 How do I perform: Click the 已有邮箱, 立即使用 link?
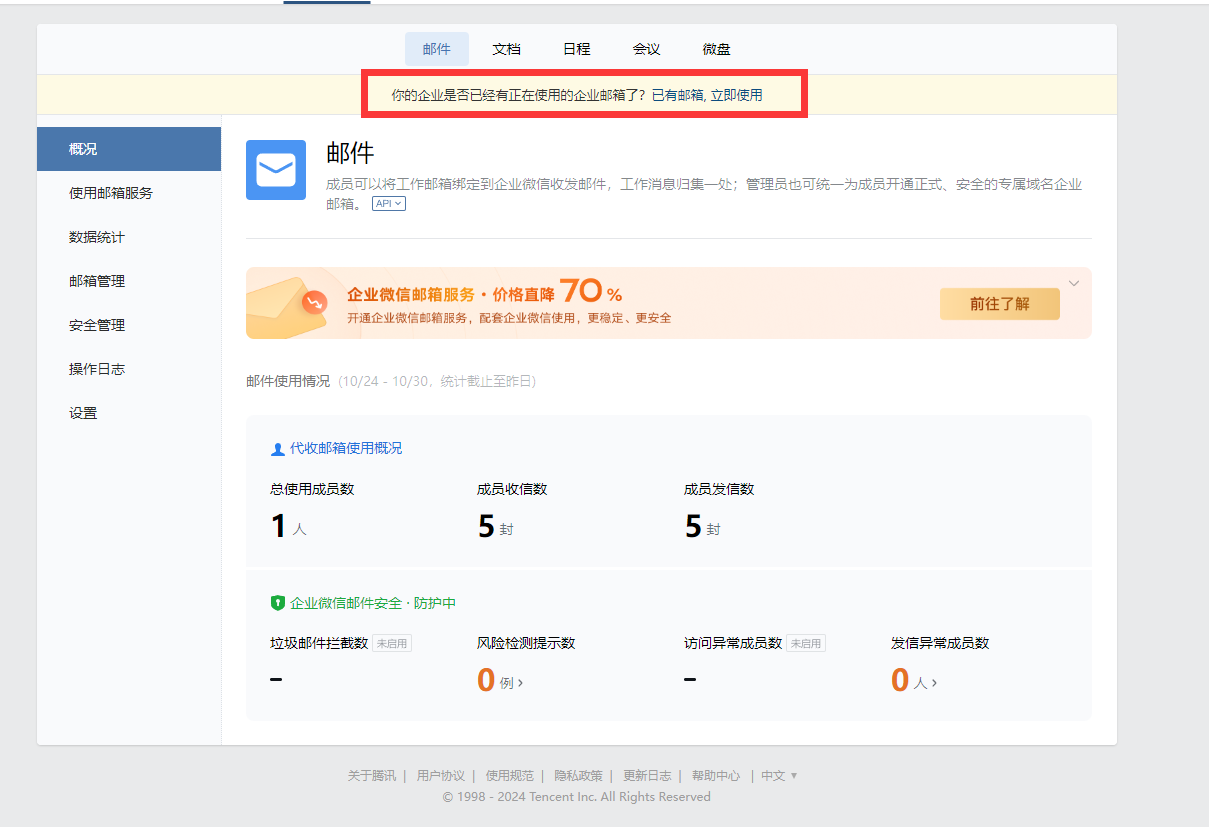click(x=706, y=95)
